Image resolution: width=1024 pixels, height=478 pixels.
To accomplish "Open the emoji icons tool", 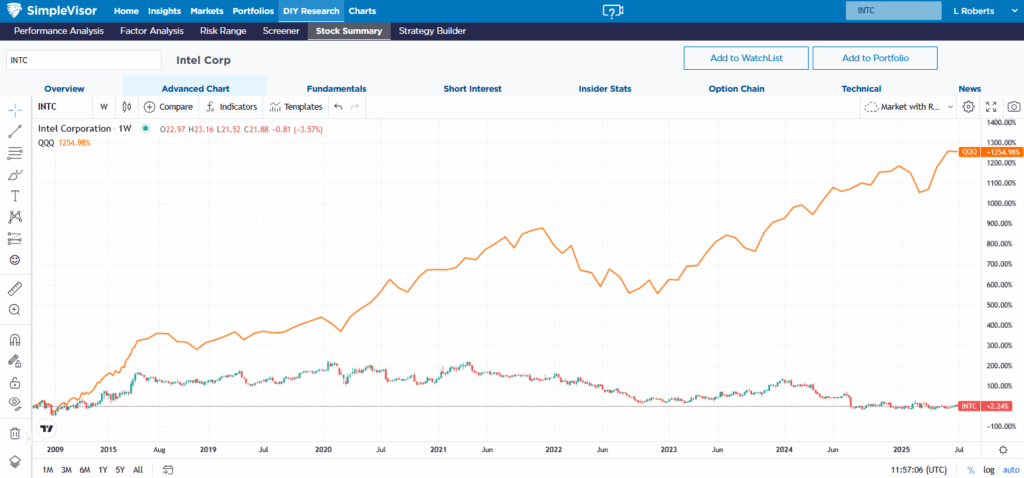I will click(x=15, y=260).
